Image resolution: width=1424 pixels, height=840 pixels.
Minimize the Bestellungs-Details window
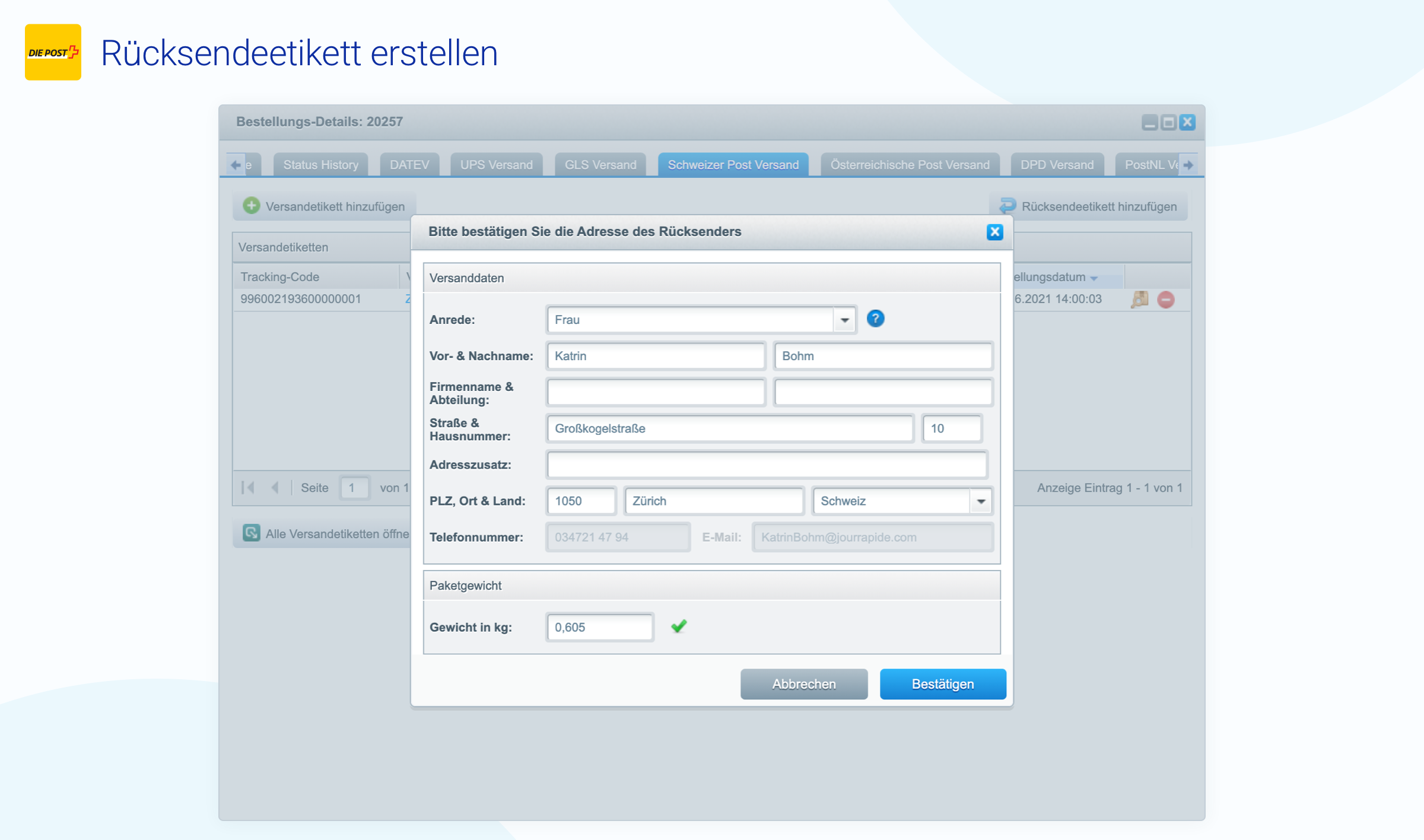1150,122
